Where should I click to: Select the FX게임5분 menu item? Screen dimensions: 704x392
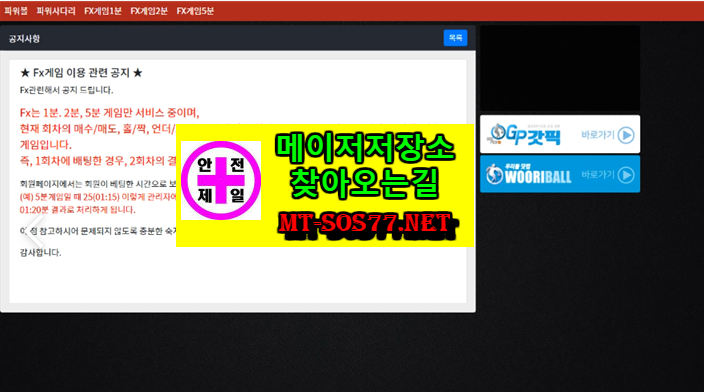point(195,11)
